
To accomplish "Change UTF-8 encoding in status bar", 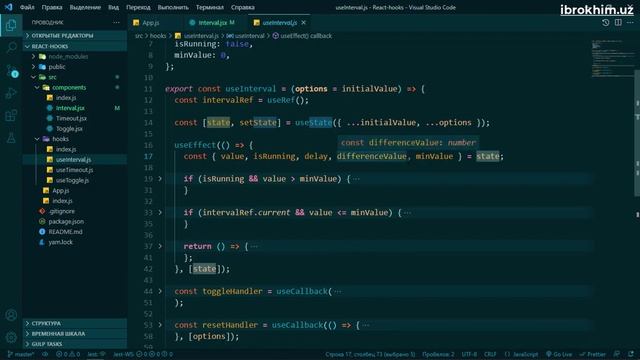I will coord(469,354).
